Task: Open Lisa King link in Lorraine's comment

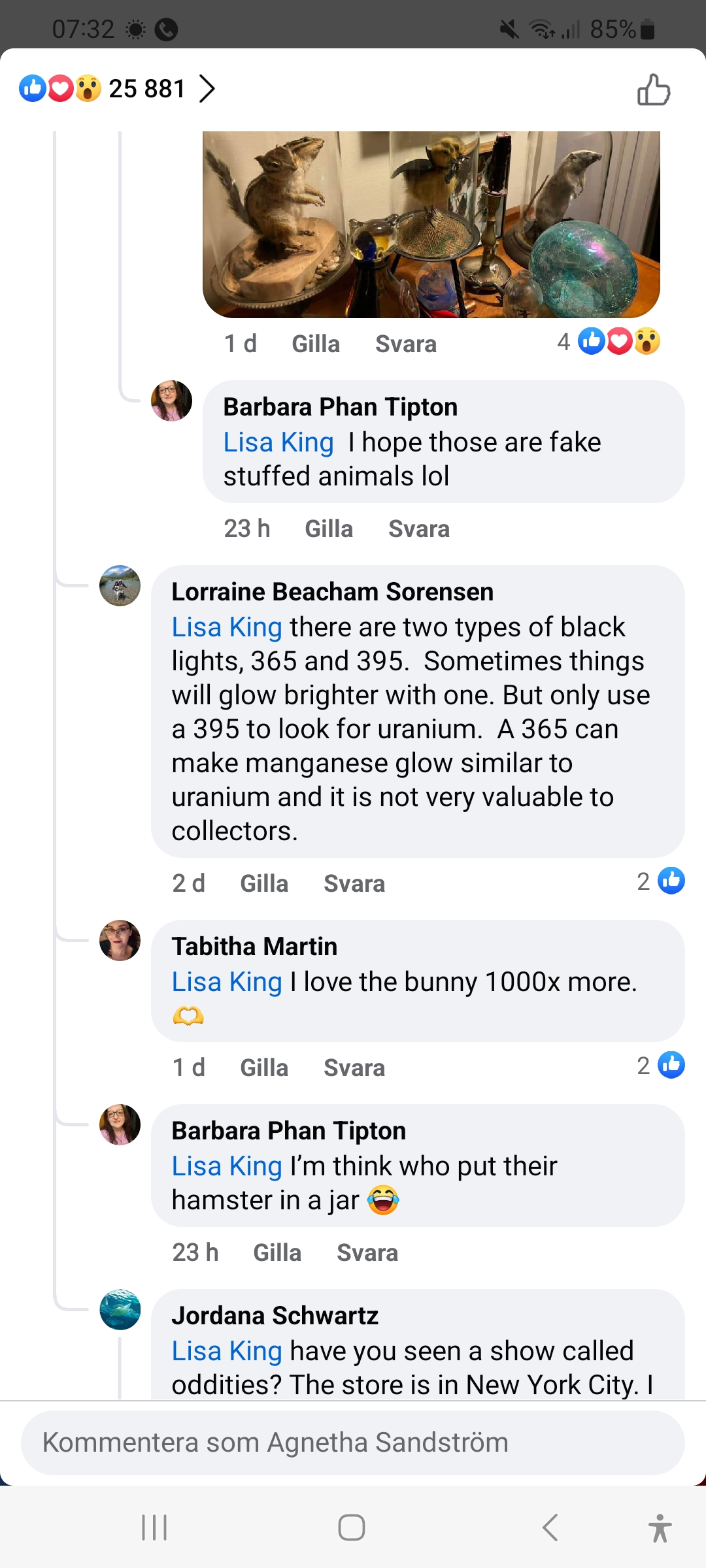Action: click(x=226, y=627)
